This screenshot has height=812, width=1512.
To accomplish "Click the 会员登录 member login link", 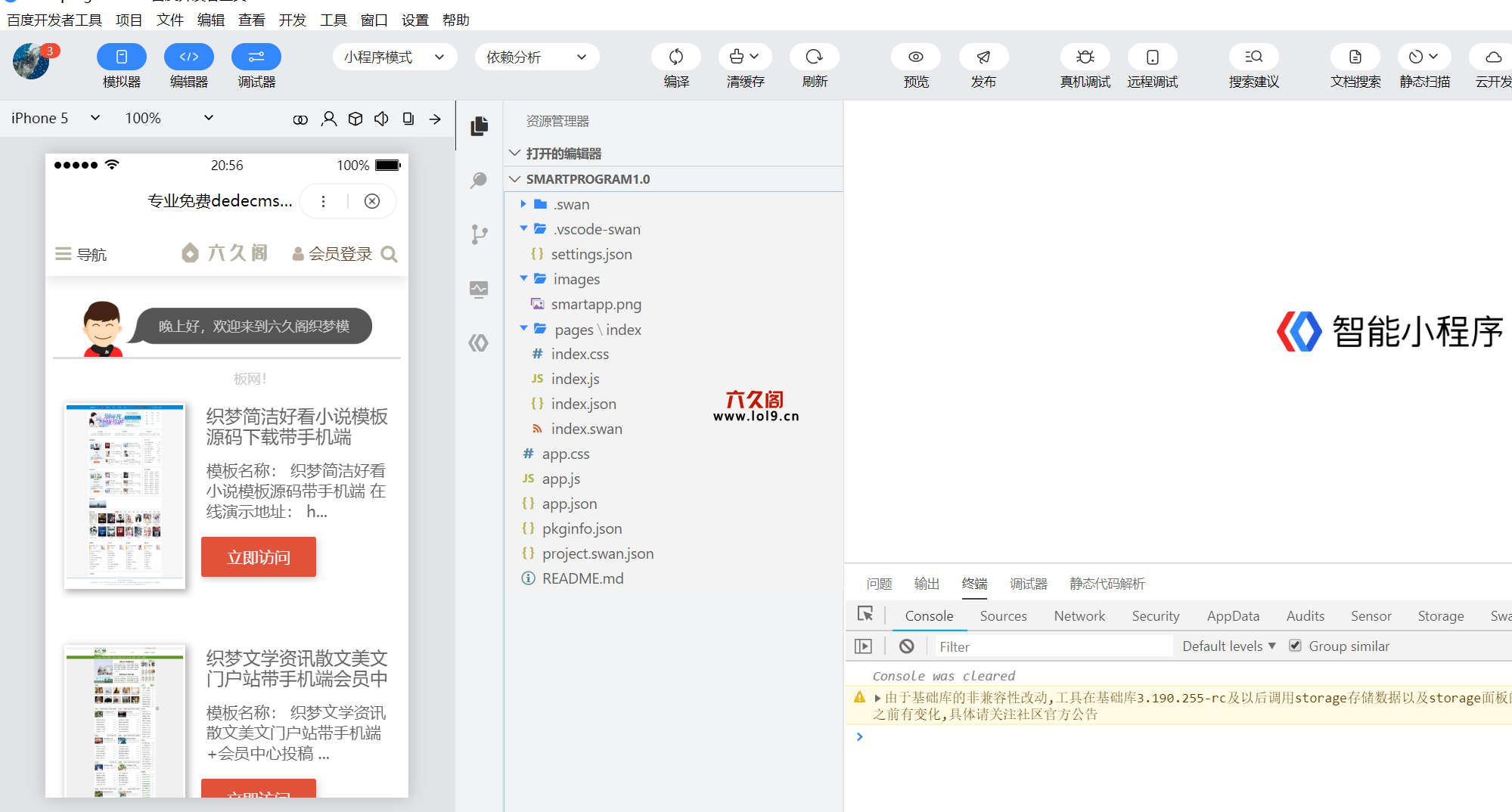I will [333, 254].
